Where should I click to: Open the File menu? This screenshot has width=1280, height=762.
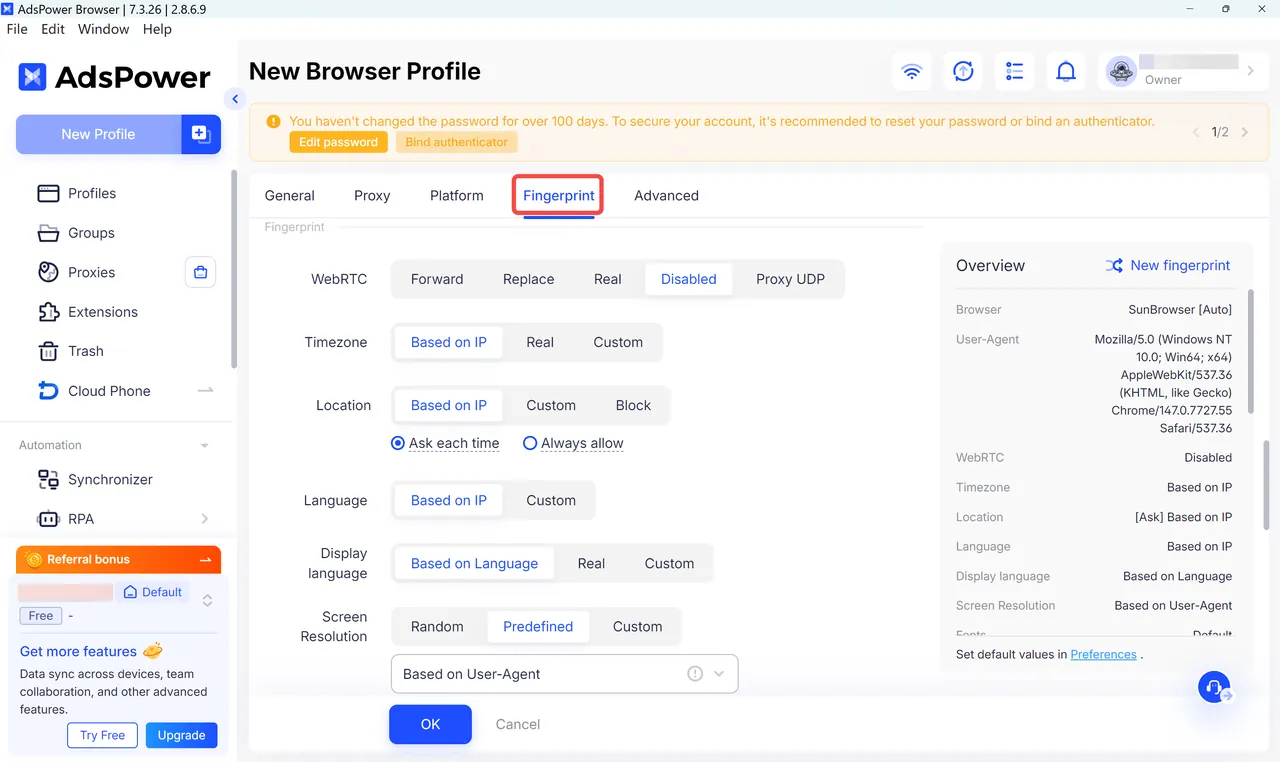(x=17, y=29)
